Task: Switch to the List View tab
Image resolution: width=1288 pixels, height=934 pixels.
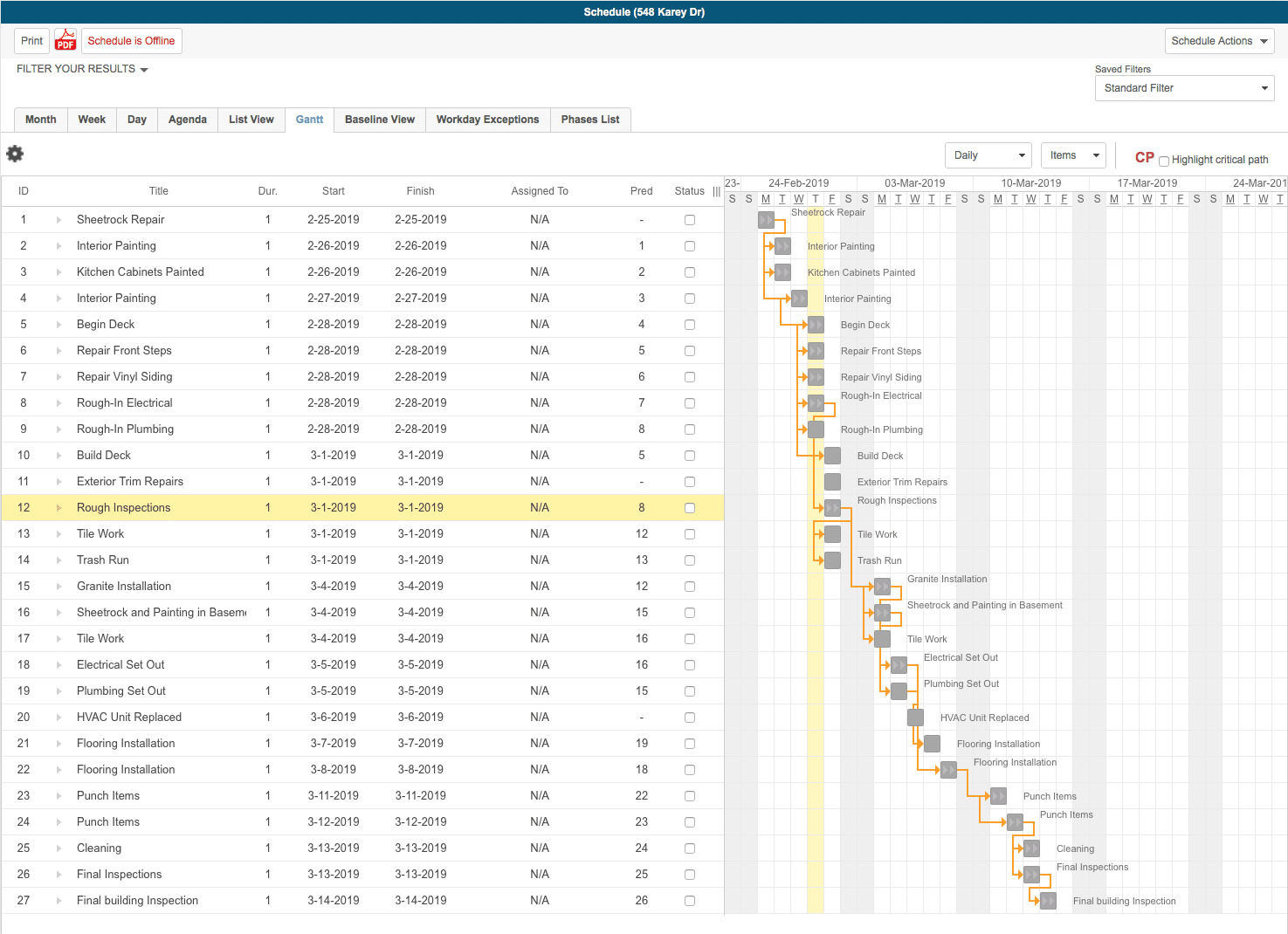Action: 251,120
